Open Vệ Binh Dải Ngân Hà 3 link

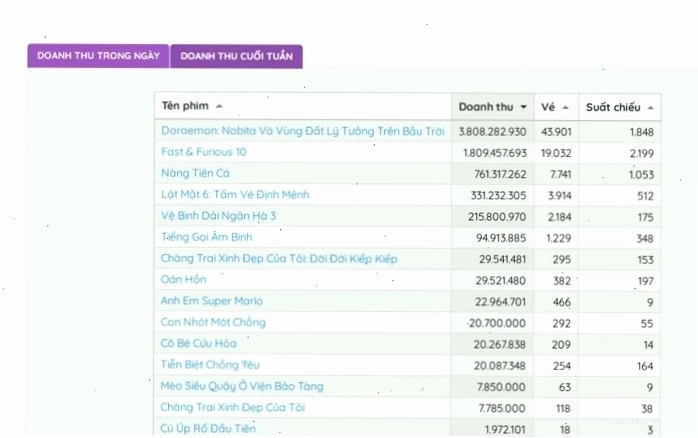click(x=219, y=216)
